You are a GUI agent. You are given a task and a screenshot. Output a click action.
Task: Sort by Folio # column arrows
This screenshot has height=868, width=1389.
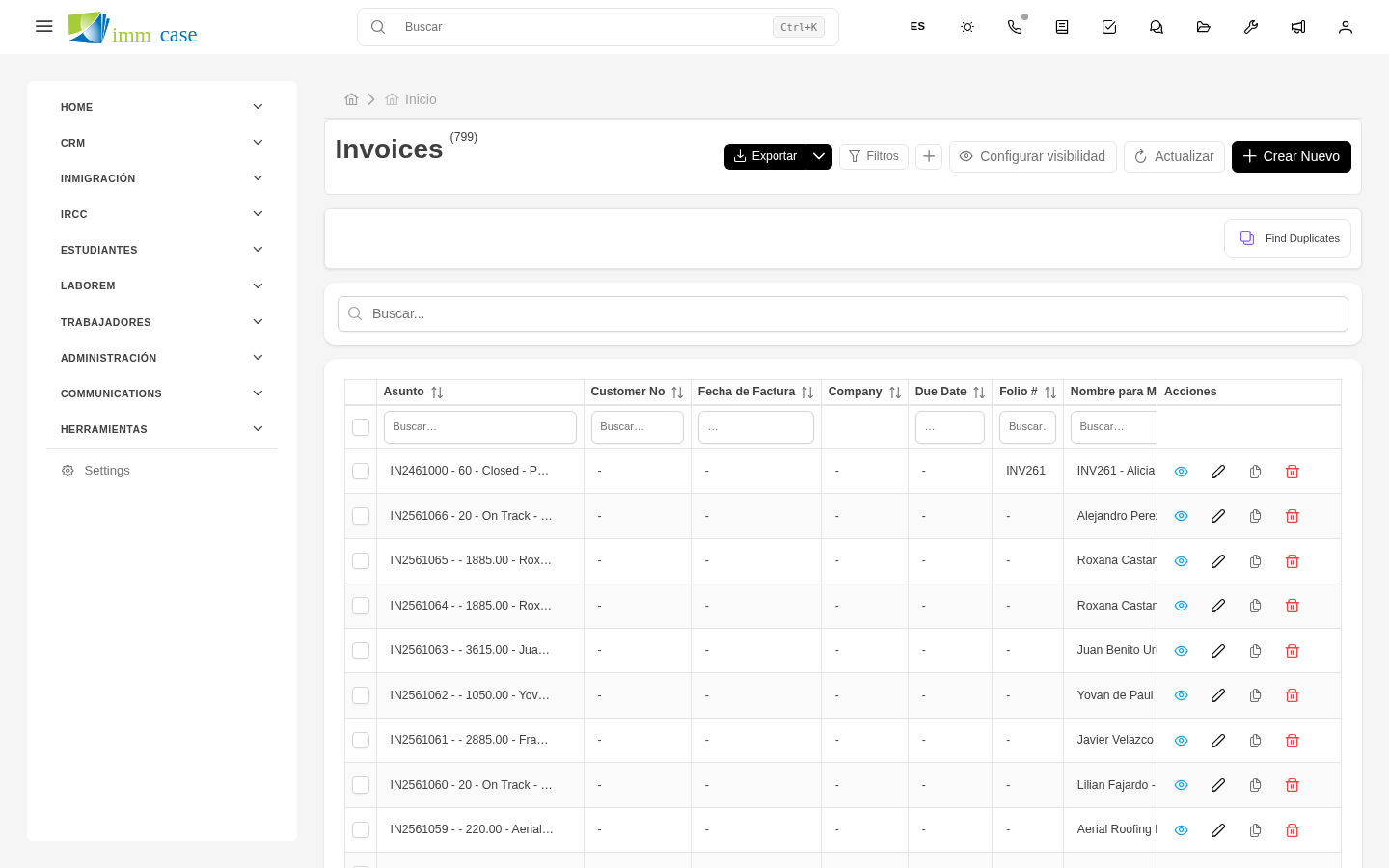(x=1050, y=393)
